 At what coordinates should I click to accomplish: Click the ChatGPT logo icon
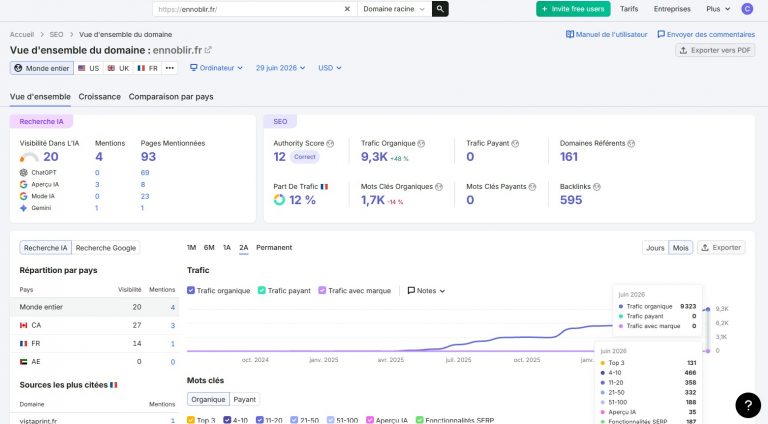click(x=24, y=172)
